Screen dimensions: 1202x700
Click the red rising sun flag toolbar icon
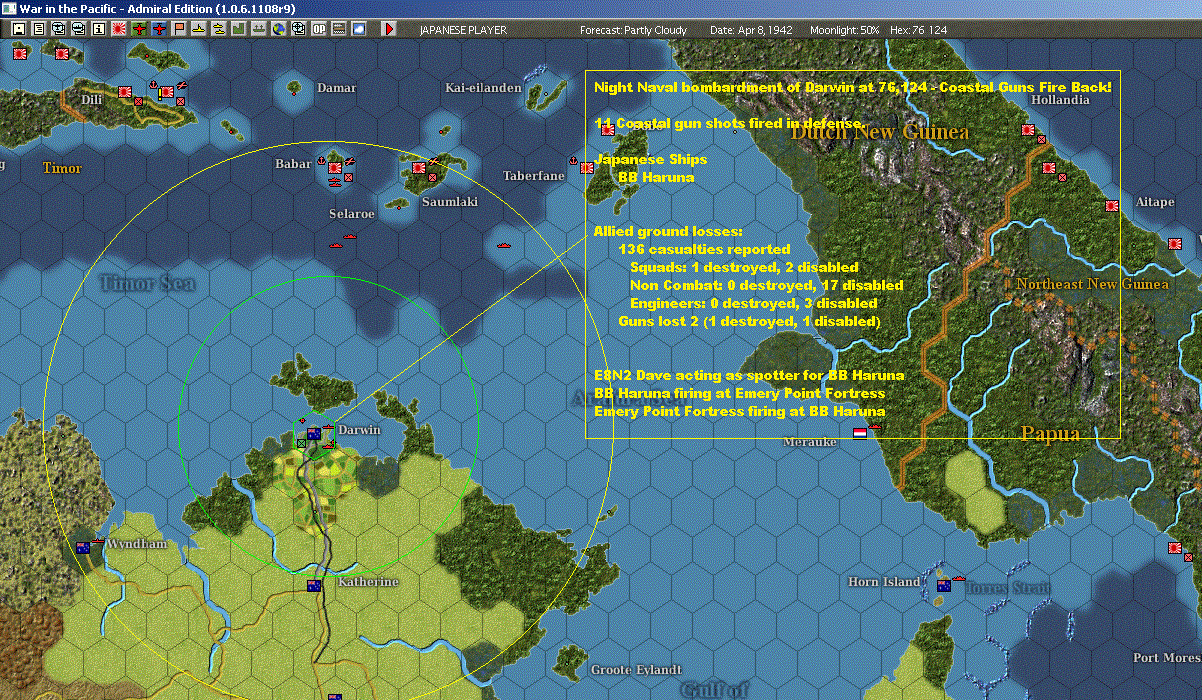[119, 29]
